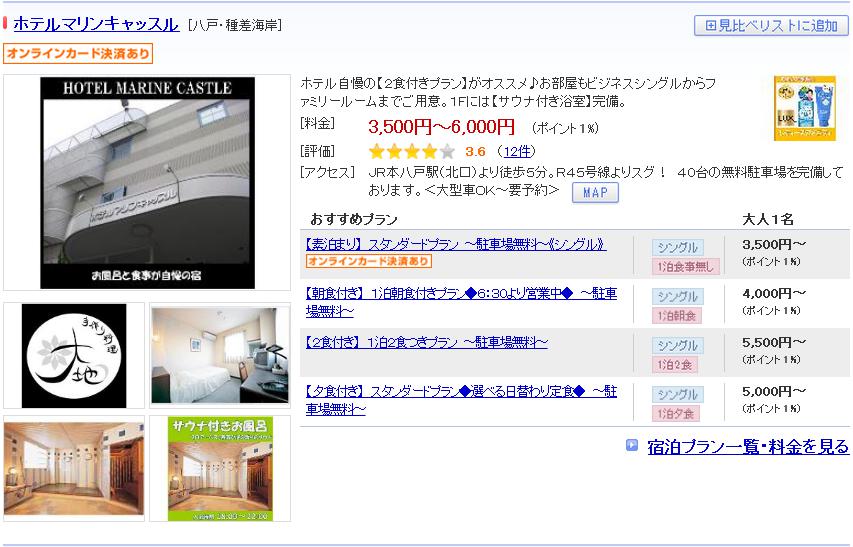The image size is (853, 547).
Task: Click the product advertisement image
Action: click(805, 108)
